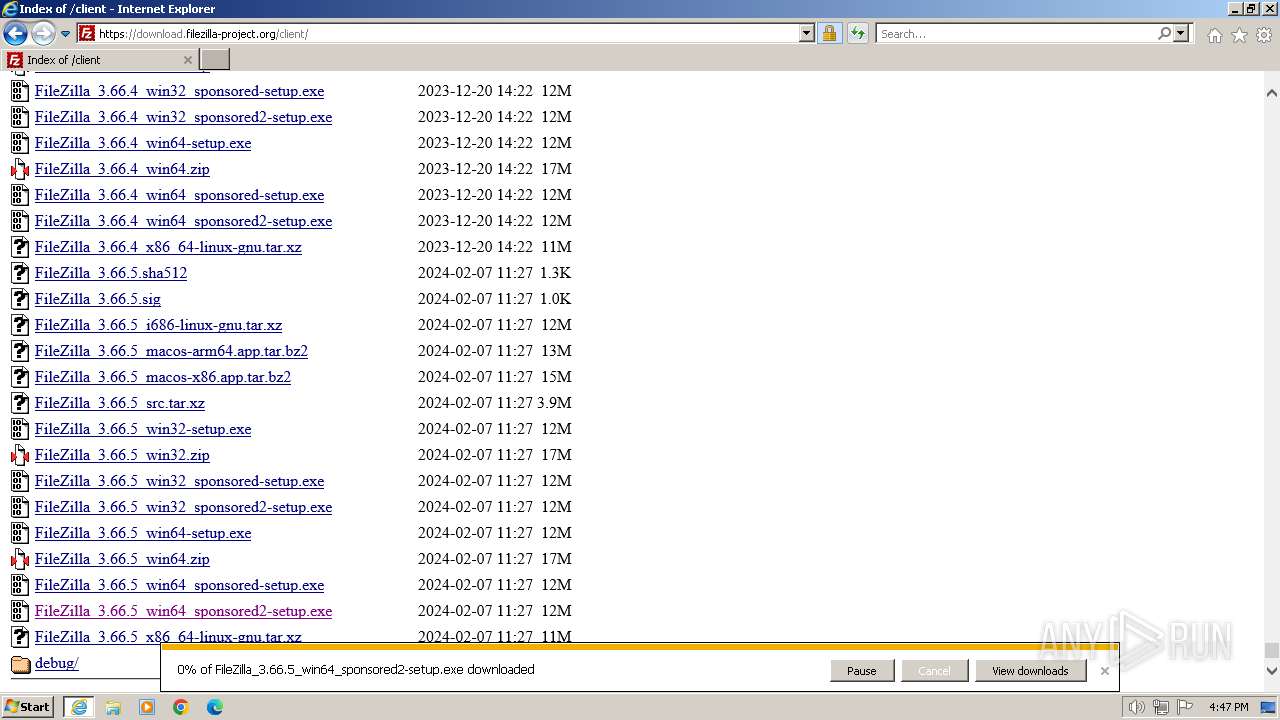Close the Index of /client tab
Screen dimensions: 1280x720
coord(188,60)
